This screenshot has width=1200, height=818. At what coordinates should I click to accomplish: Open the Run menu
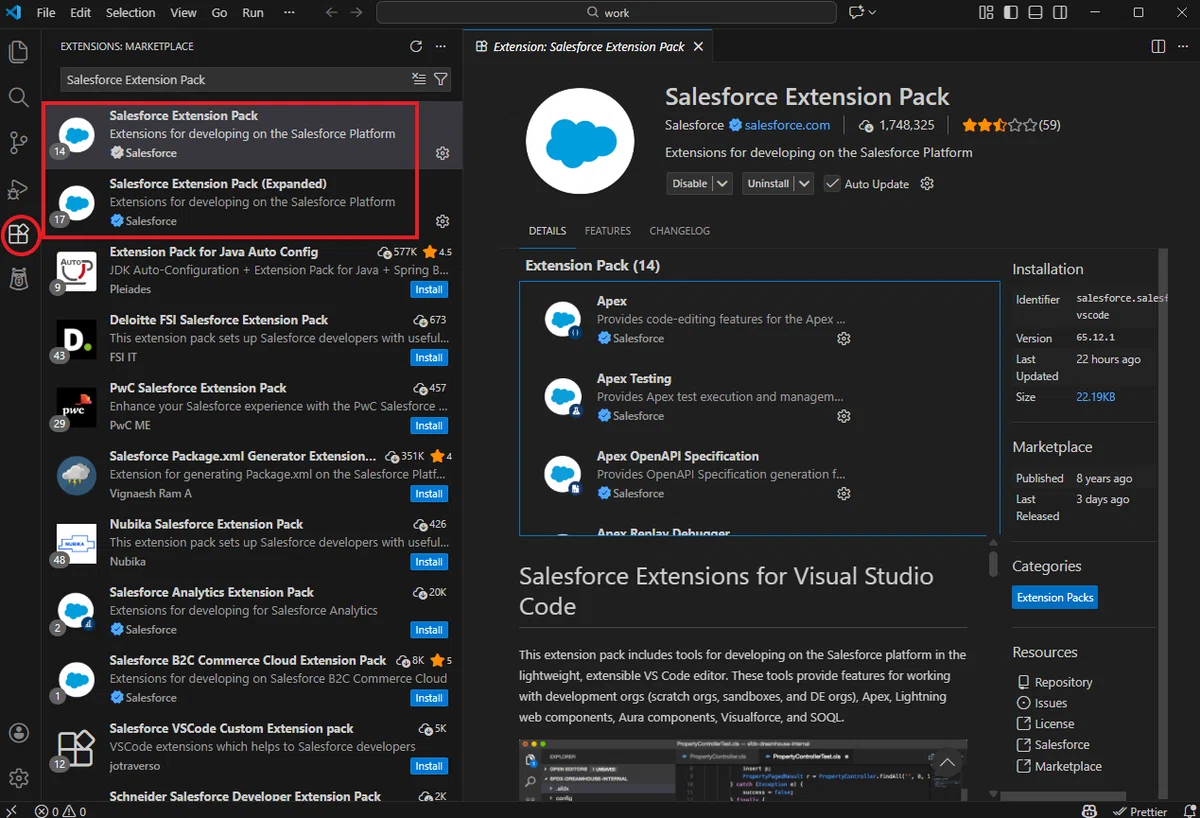(x=253, y=13)
